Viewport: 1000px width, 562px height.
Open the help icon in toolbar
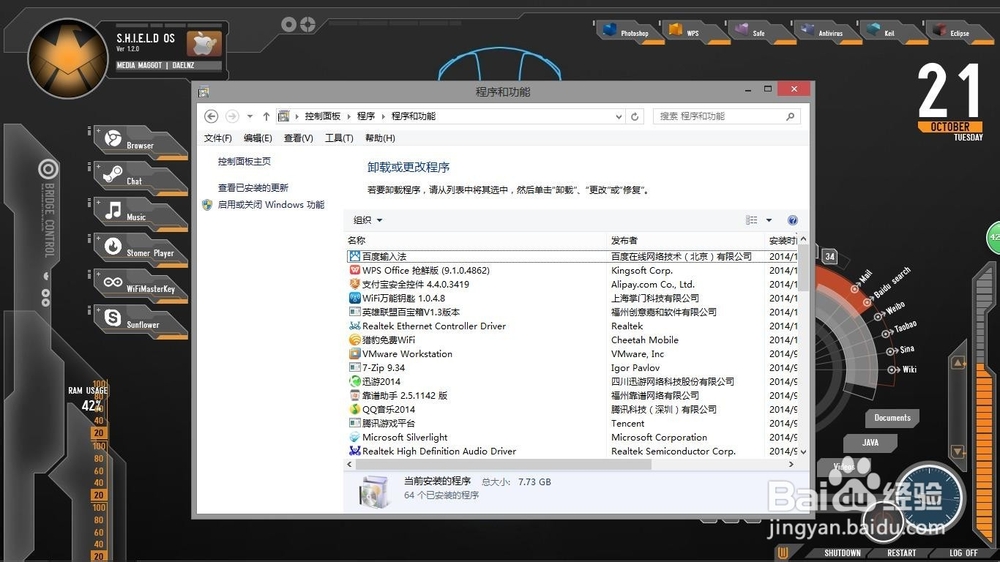[792, 220]
